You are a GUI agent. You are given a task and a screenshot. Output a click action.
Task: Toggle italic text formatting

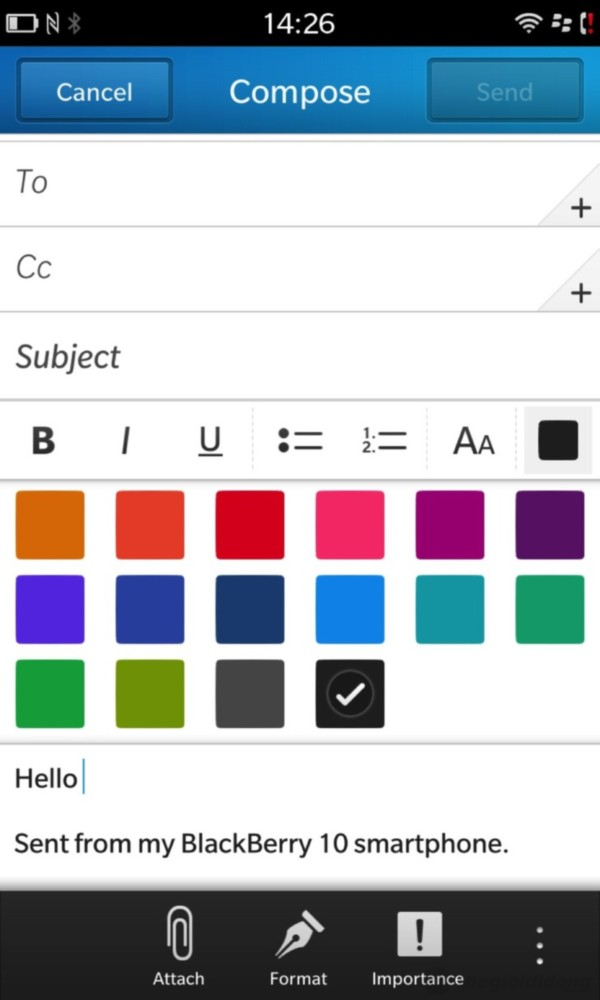click(126, 440)
